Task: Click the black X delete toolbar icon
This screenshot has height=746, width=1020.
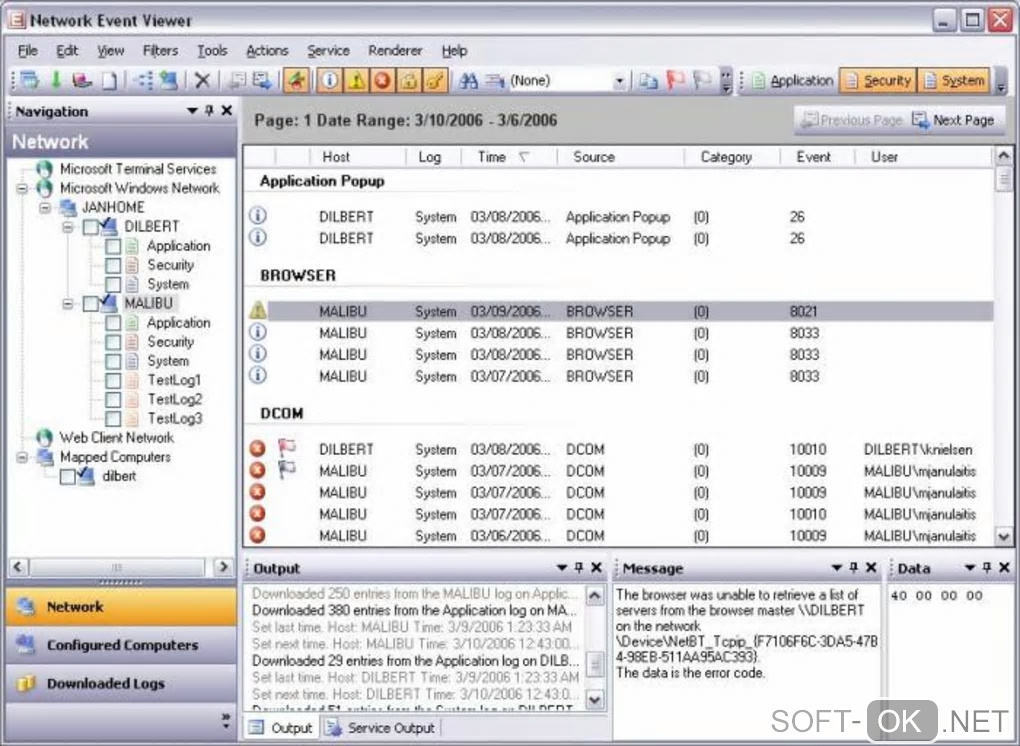Action: (202, 81)
